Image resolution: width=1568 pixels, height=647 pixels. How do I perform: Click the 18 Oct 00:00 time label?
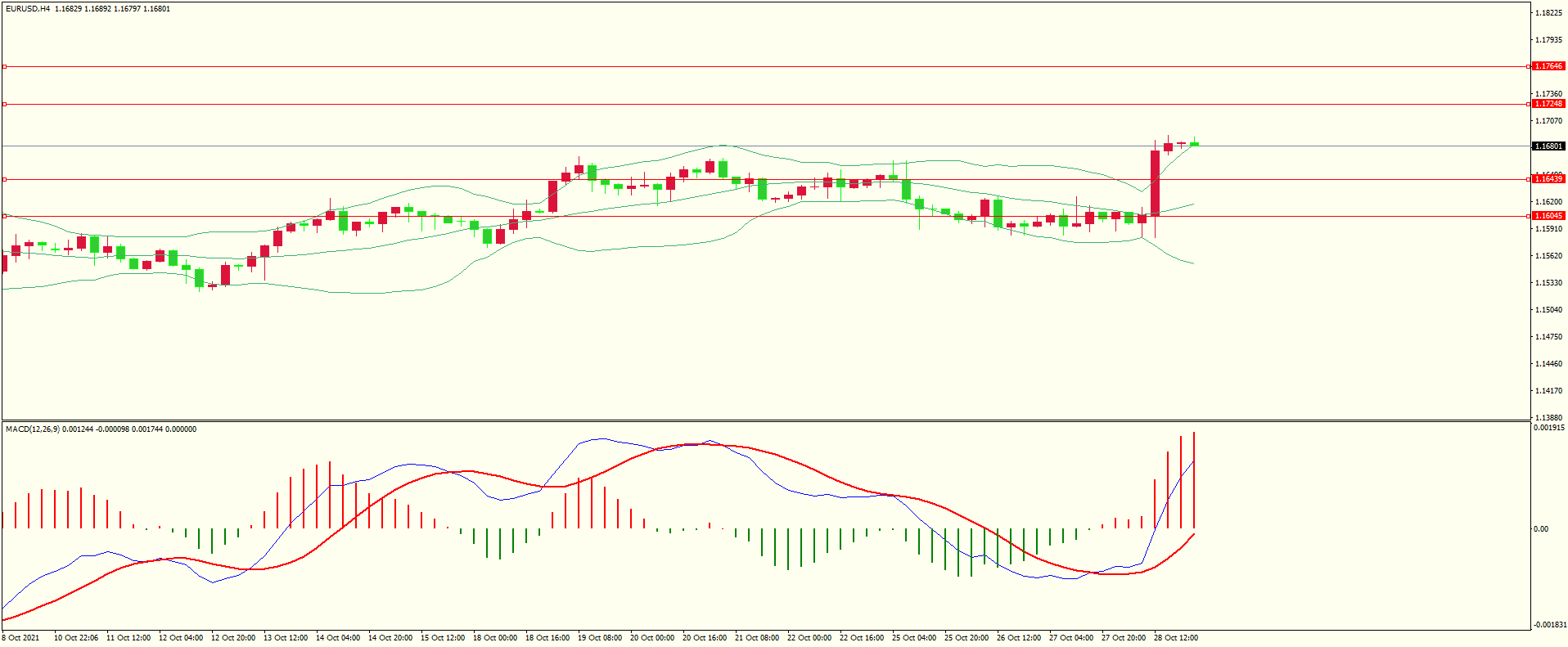click(495, 638)
